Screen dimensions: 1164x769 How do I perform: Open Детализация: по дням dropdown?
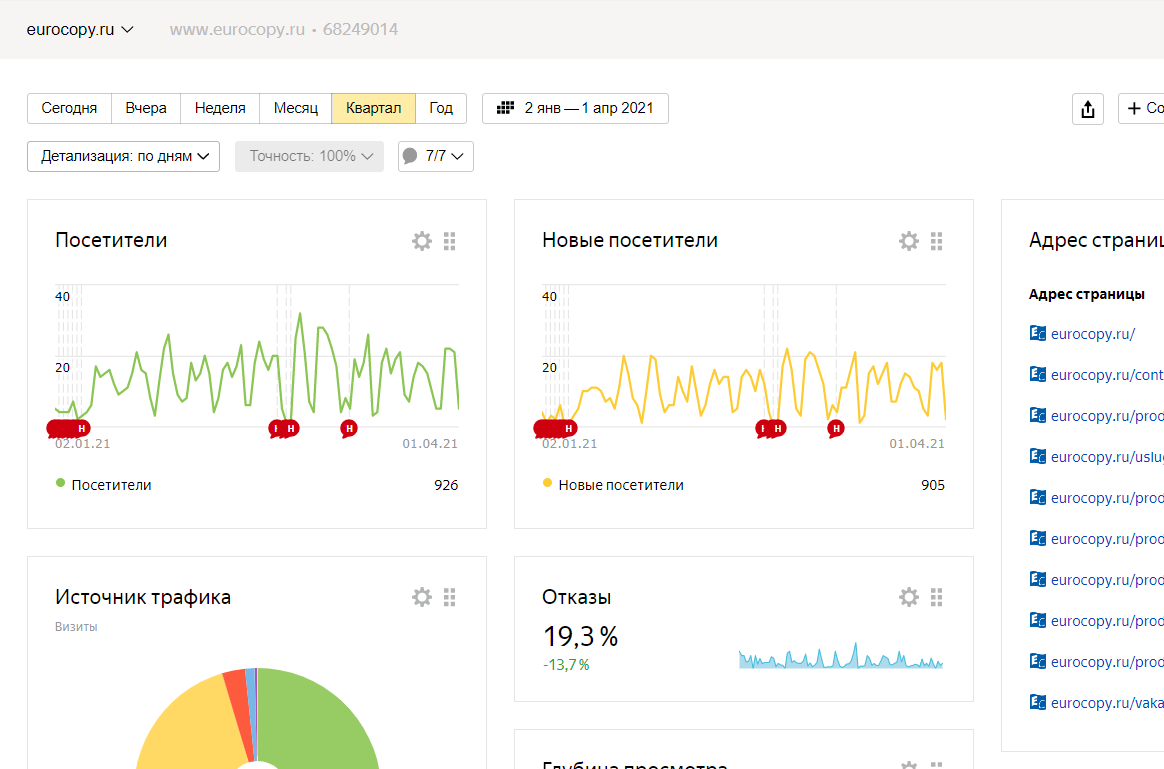pyautogui.click(x=123, y=157)
